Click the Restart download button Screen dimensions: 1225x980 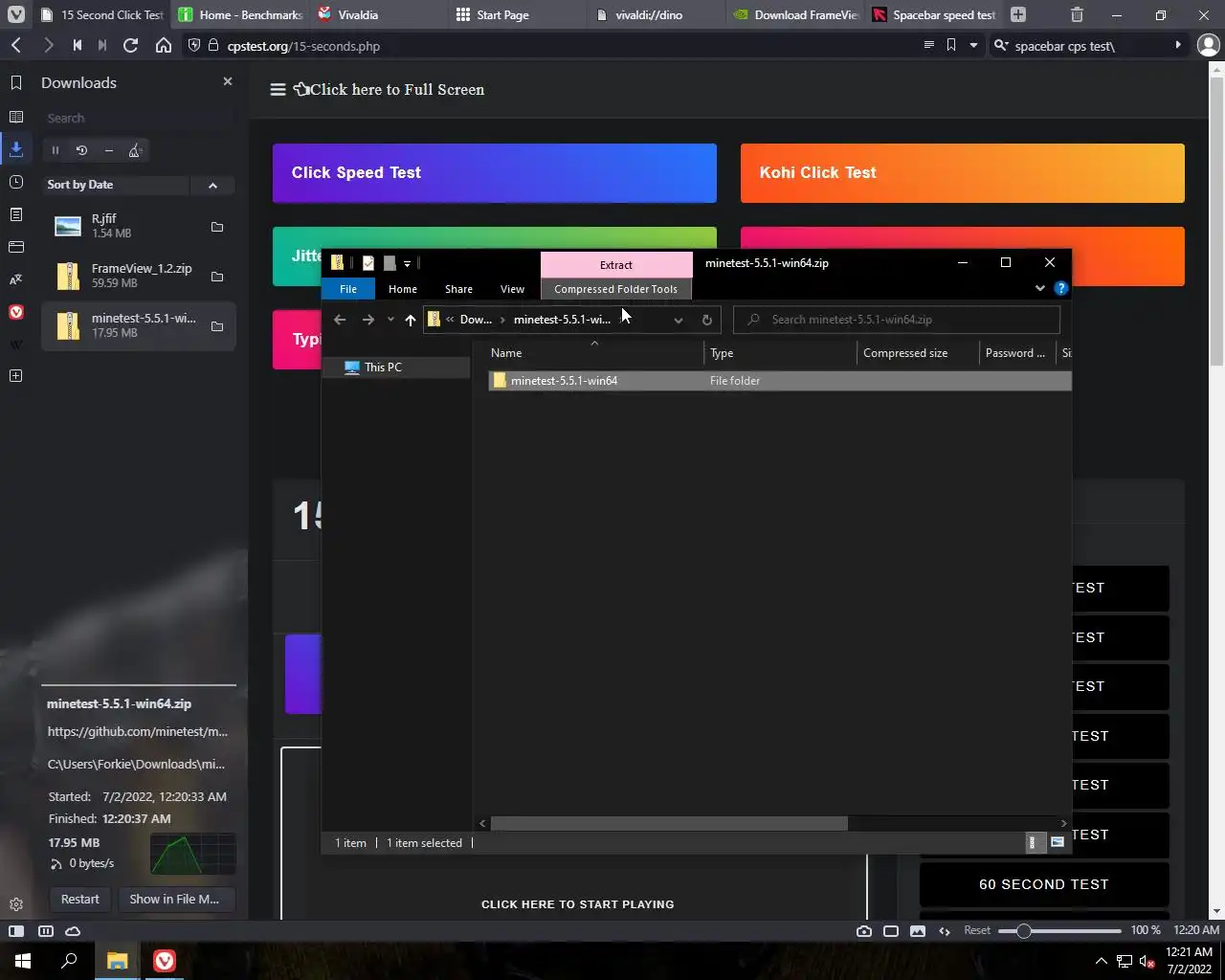coord(79,899)
